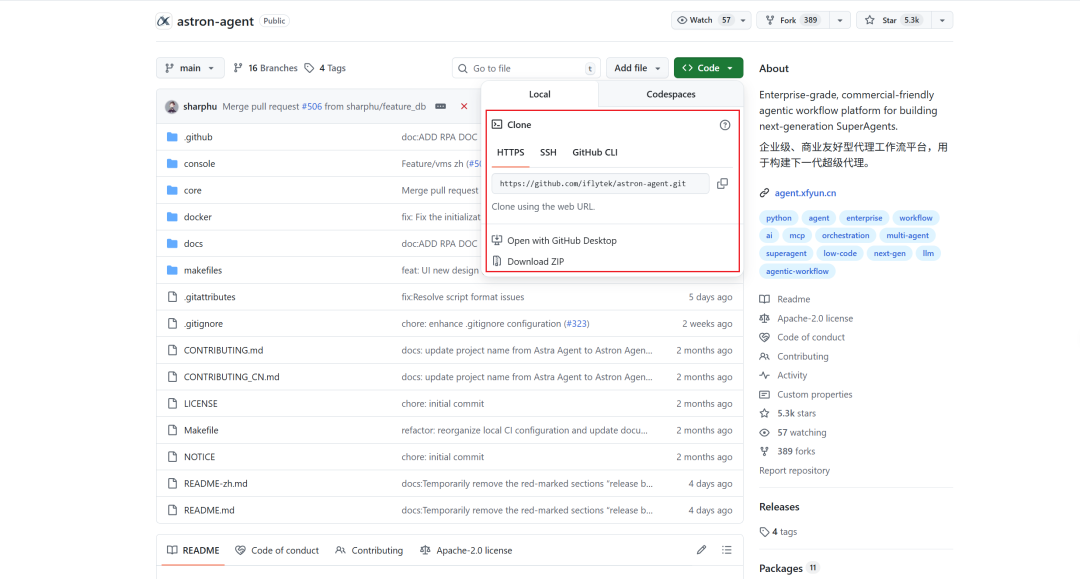1080x579 pixels.
Task: Switch to the Local tab
Action: pyautogui.click(x=540, y=94)
